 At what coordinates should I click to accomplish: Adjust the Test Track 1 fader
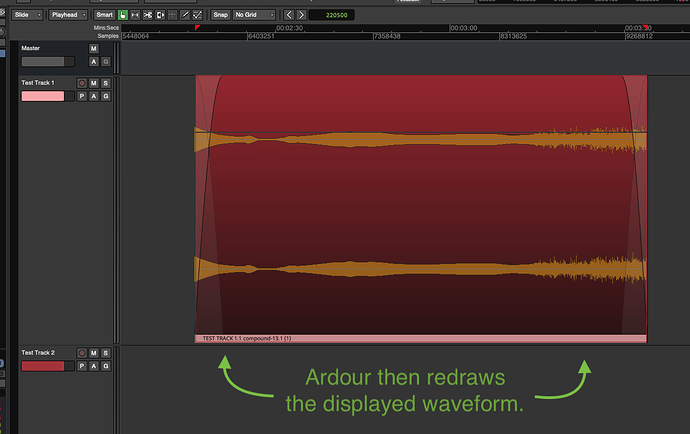coord(42,96)
